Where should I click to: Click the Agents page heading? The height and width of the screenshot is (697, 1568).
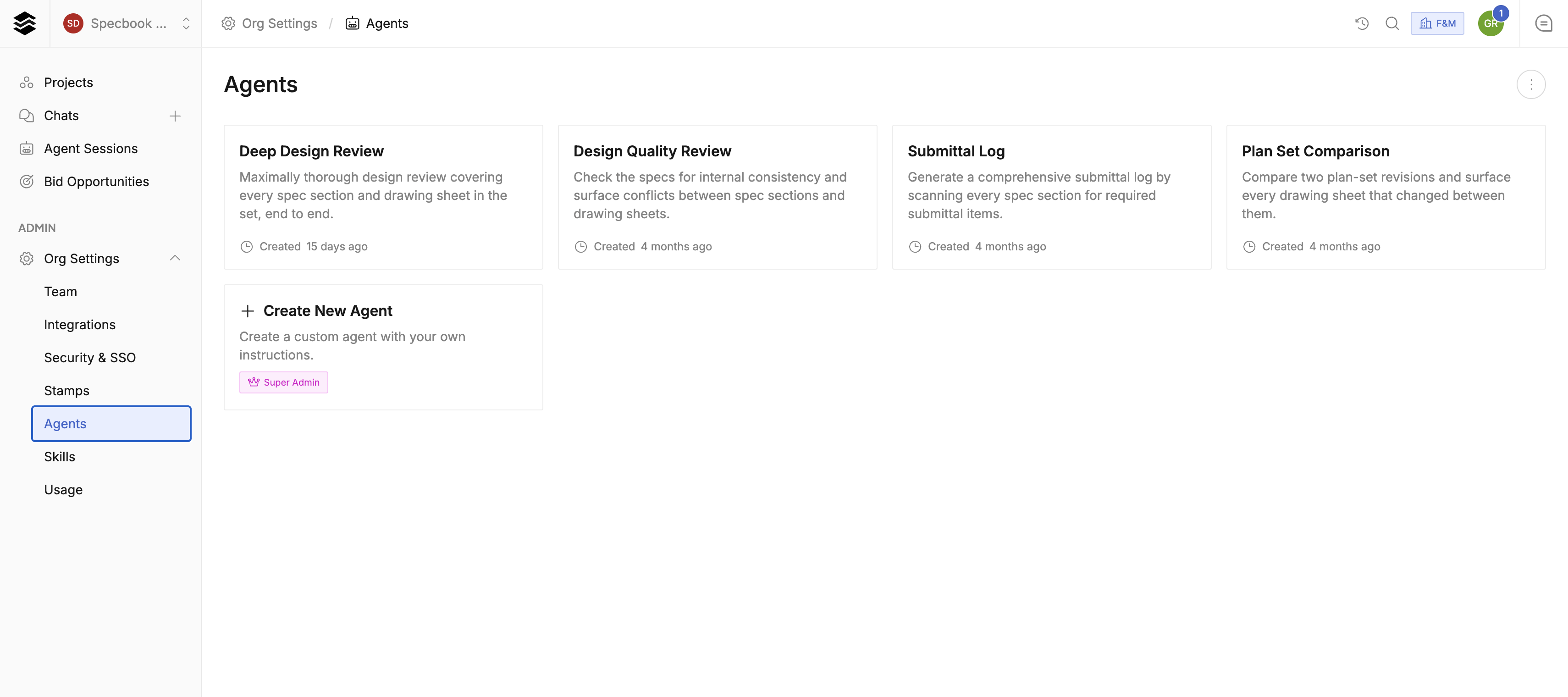pyautogui.click(x=260, y=85)
